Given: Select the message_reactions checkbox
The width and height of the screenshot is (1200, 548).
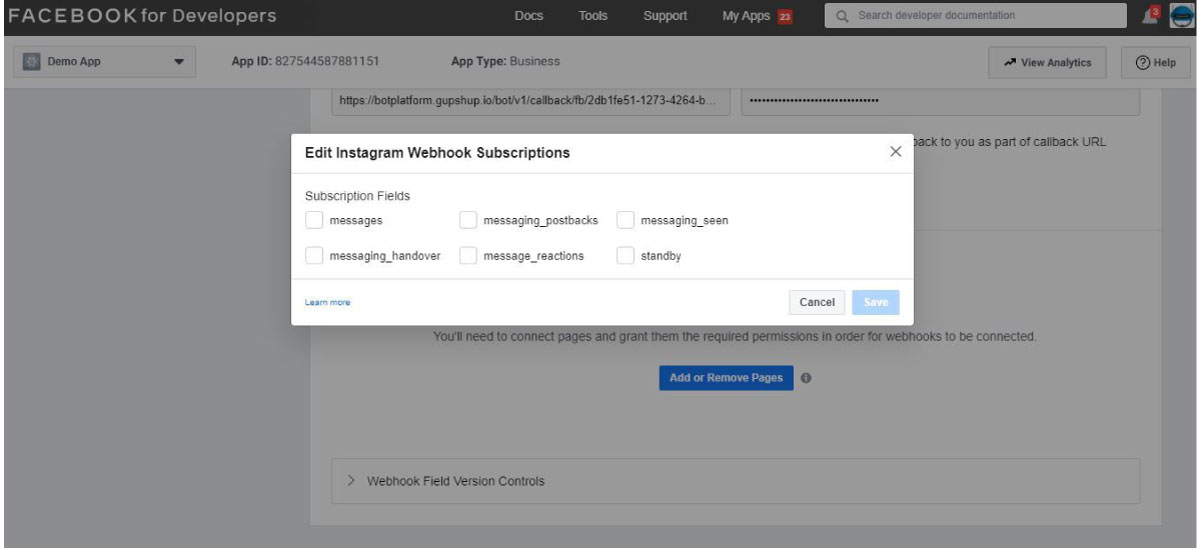Looking at the screenshot, I should pos(468,255).
